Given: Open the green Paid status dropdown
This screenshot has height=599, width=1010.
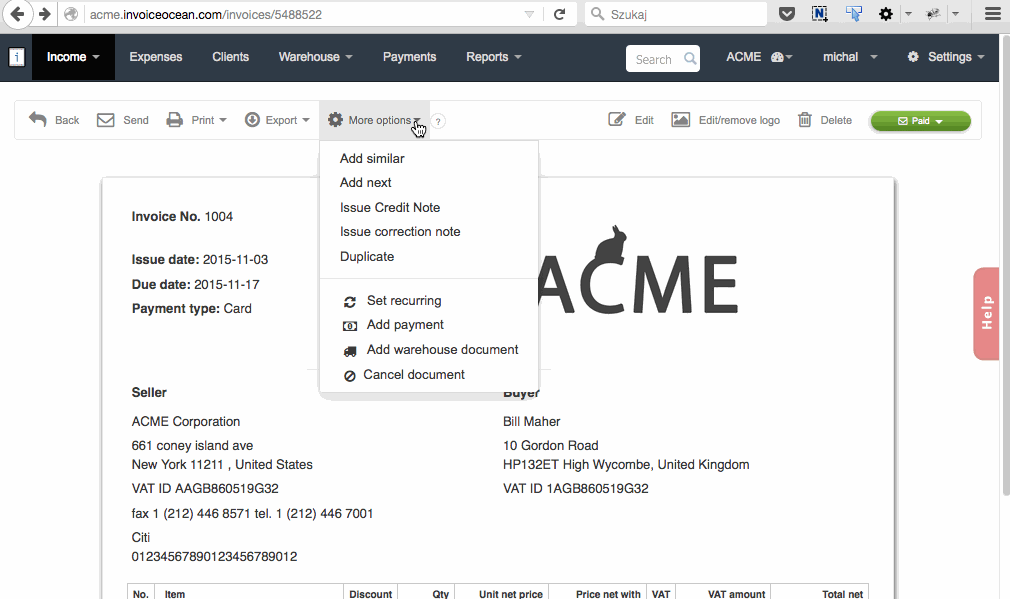Looking at the screenshot, I should pyautogui.click(x=920, y=121).
